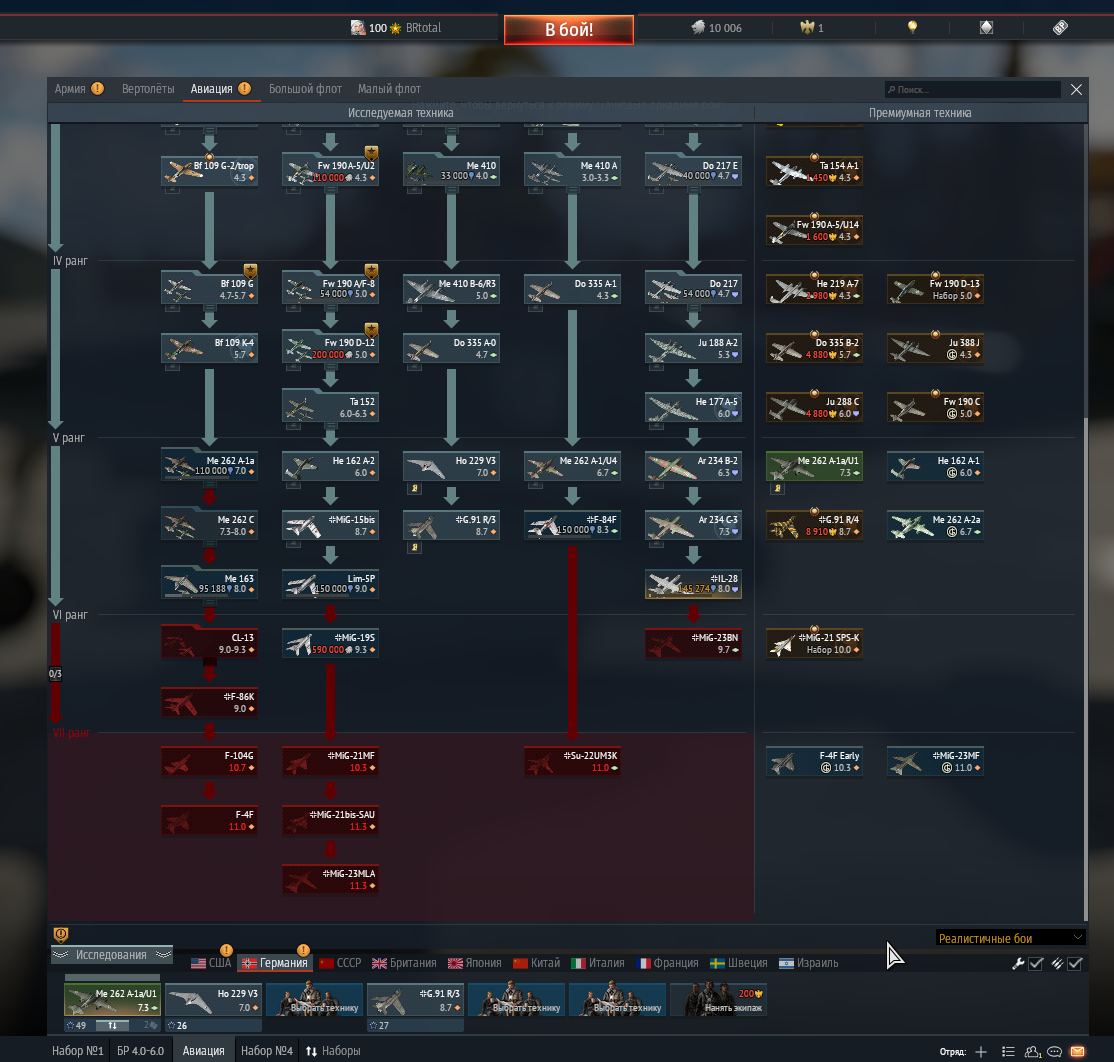1114x1062 pixels.
Task: Click the alert icon above the Германия tab
Action: point(303,950)
